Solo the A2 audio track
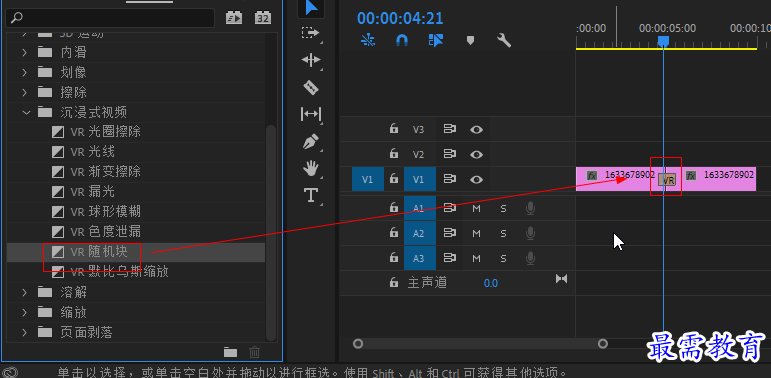The width and height of the screenshot is (771, 378). coord(503,233)
